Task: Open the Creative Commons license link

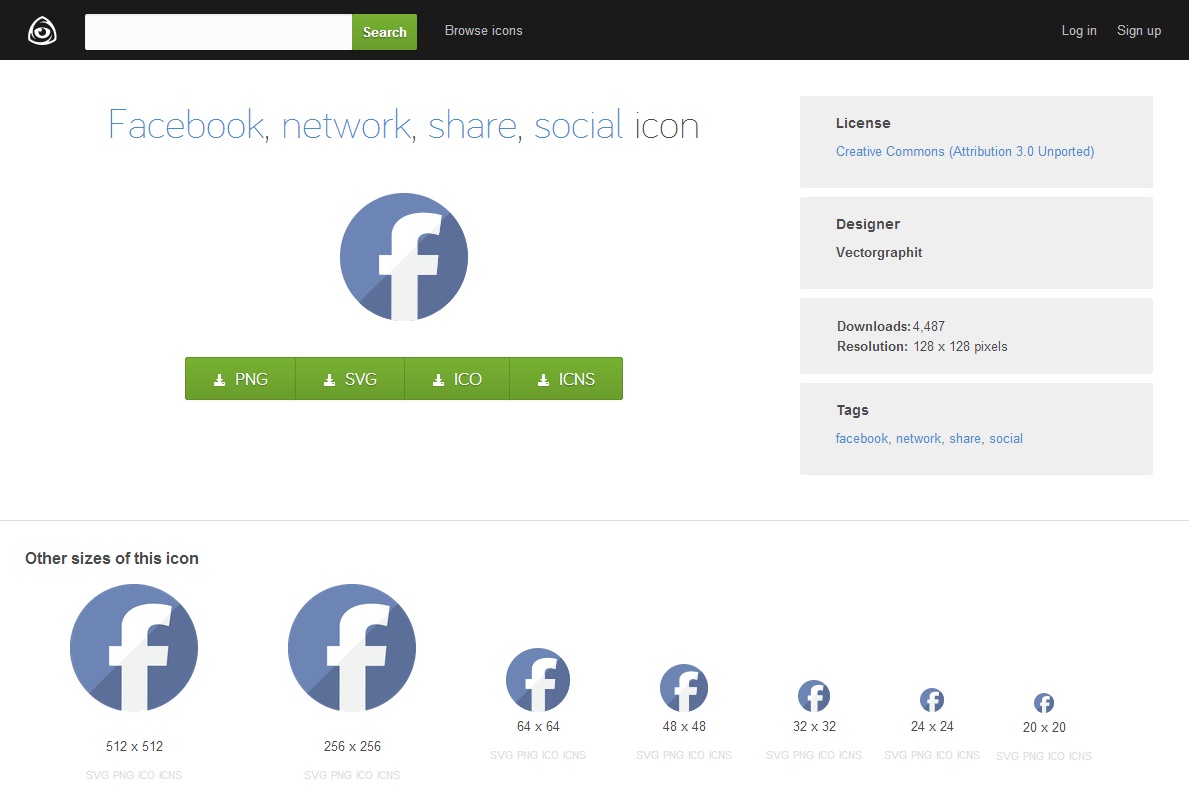Action: (x=965, y=152)
